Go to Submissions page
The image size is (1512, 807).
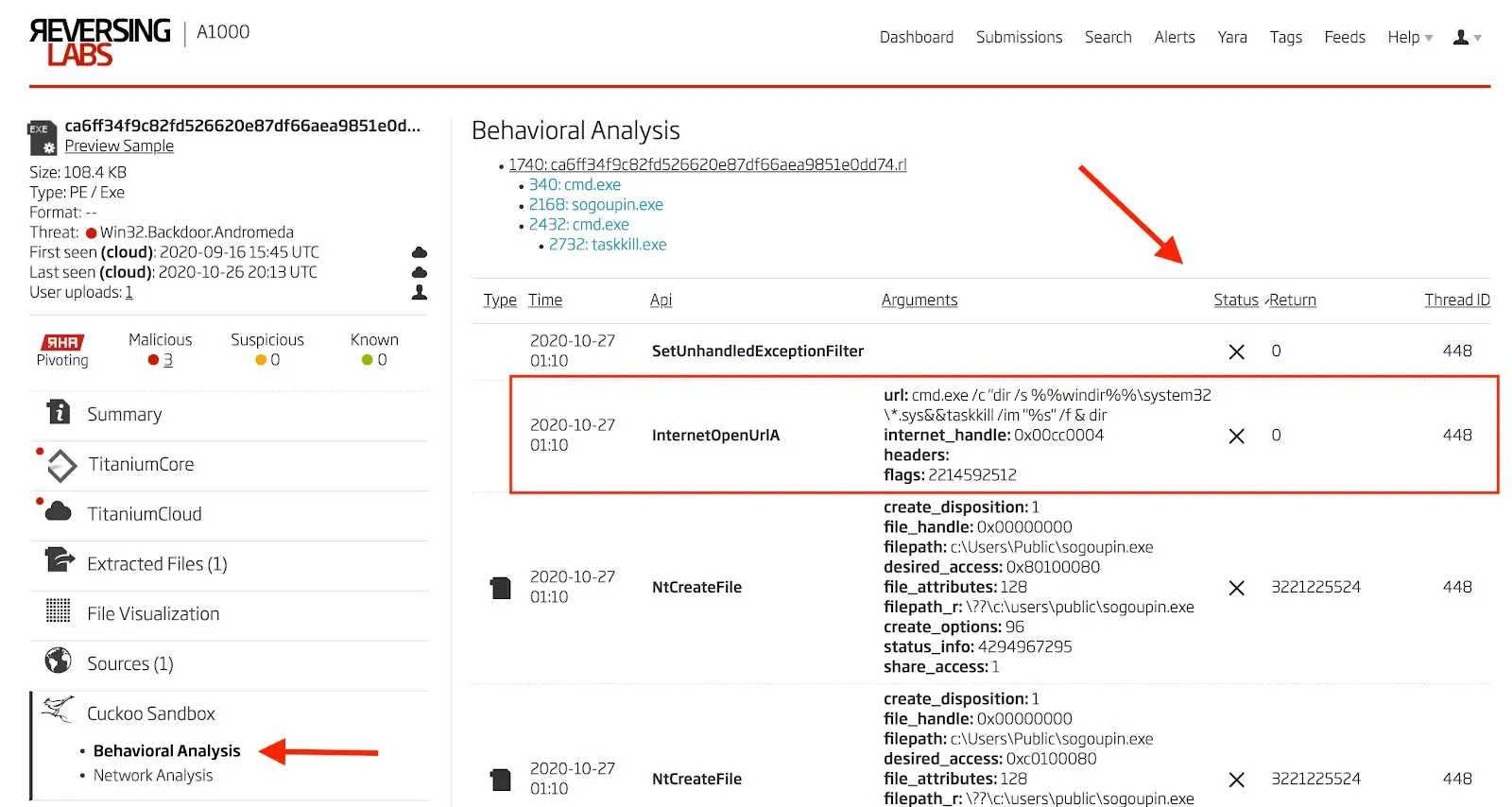coord(1019,38)
